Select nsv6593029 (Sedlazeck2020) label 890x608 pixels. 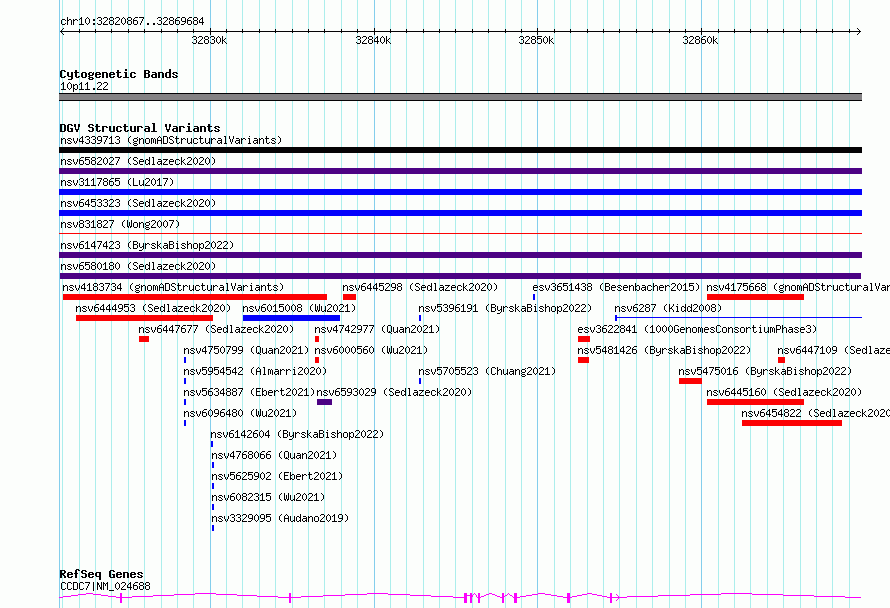394,392
